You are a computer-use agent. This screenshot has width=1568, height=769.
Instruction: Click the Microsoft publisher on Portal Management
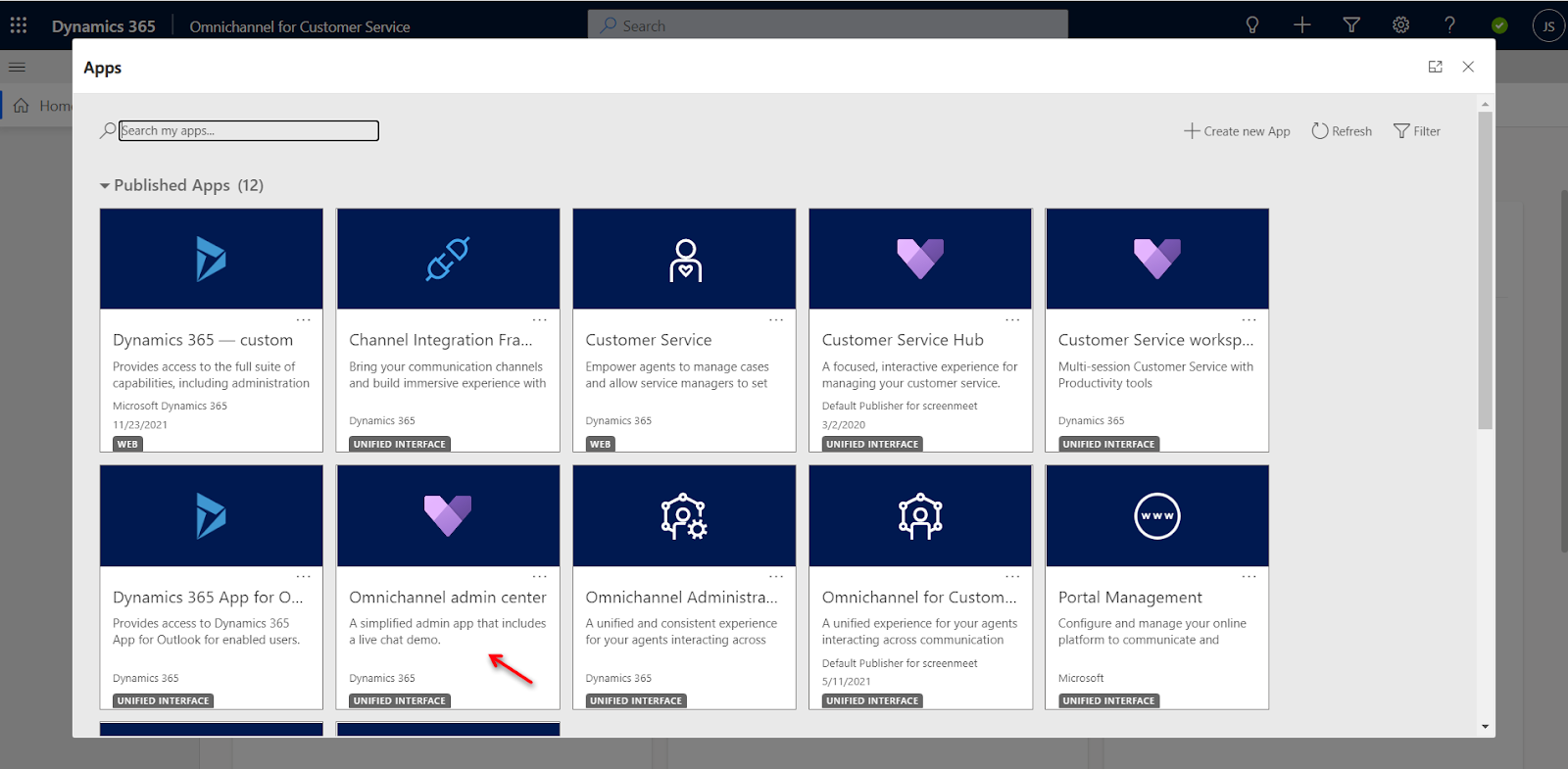coord(1081,678)
